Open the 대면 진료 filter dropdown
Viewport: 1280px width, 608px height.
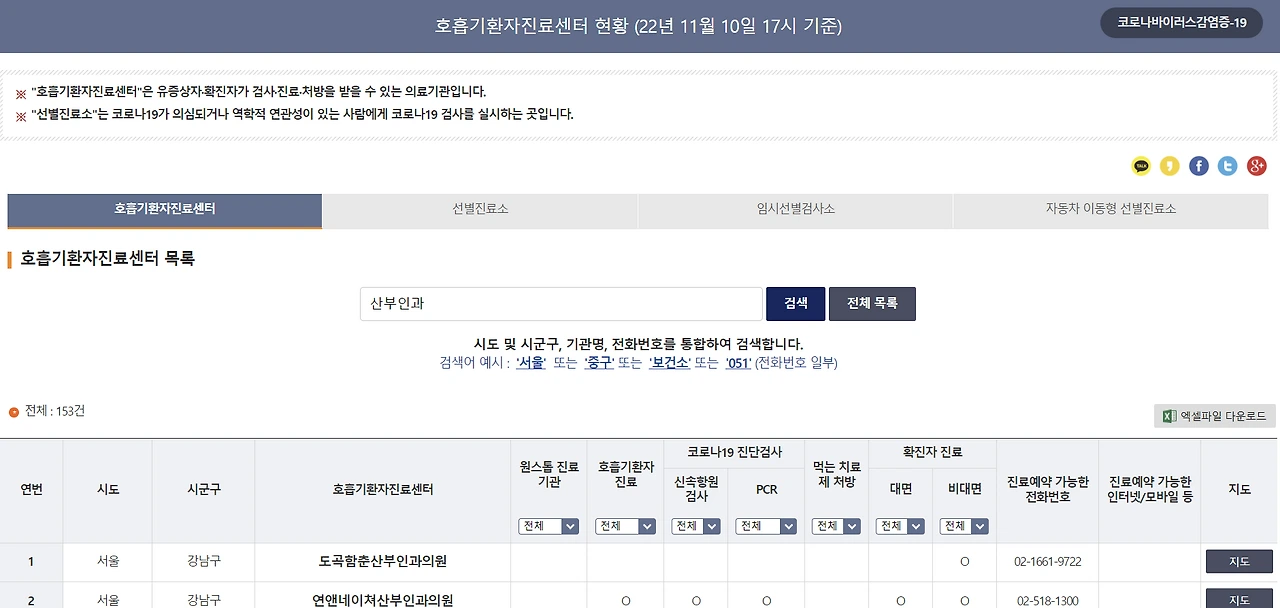900,525
